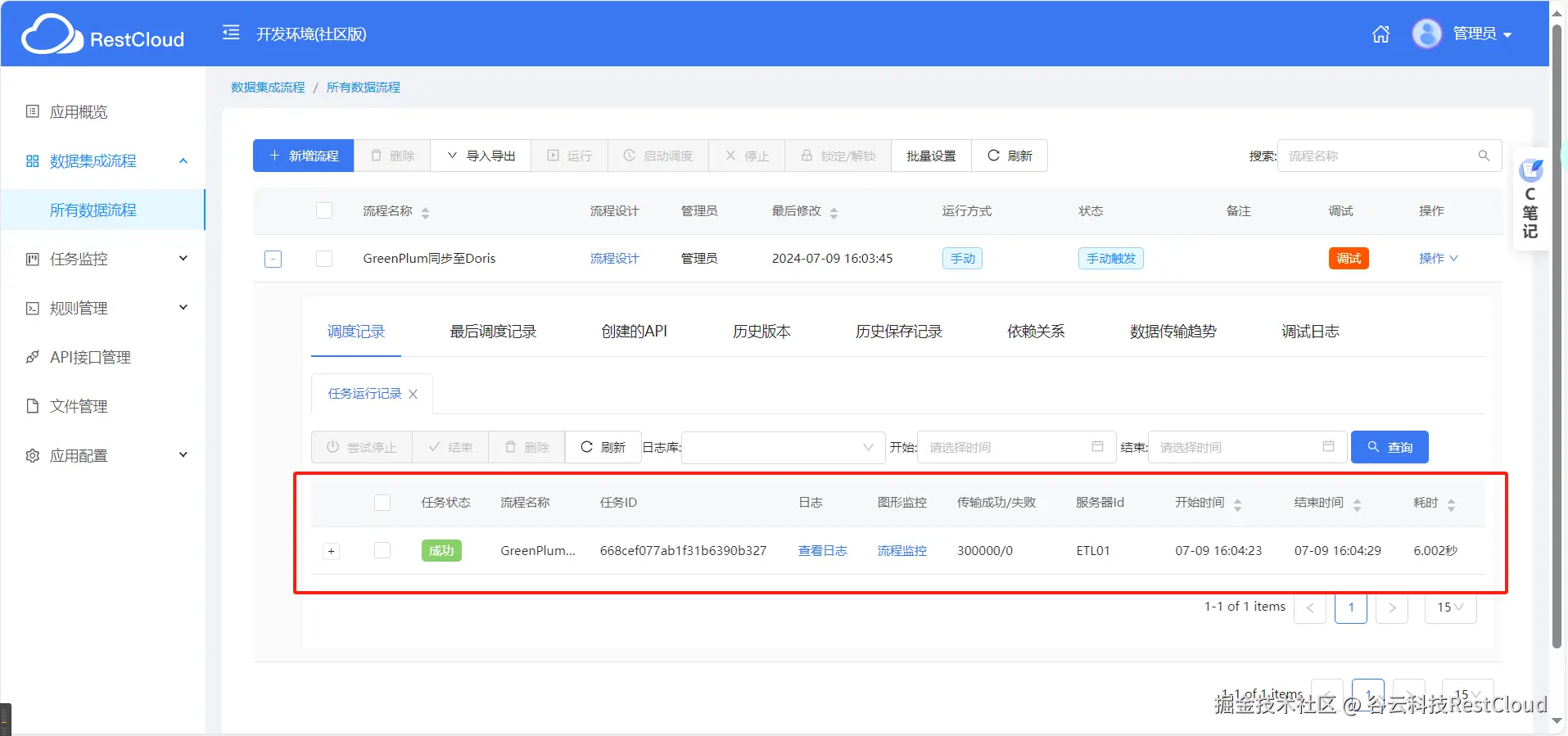Collapse the sidebar menu hamburger icon
The width and height of the screenshot is (1568, 736).
[231, 33]
